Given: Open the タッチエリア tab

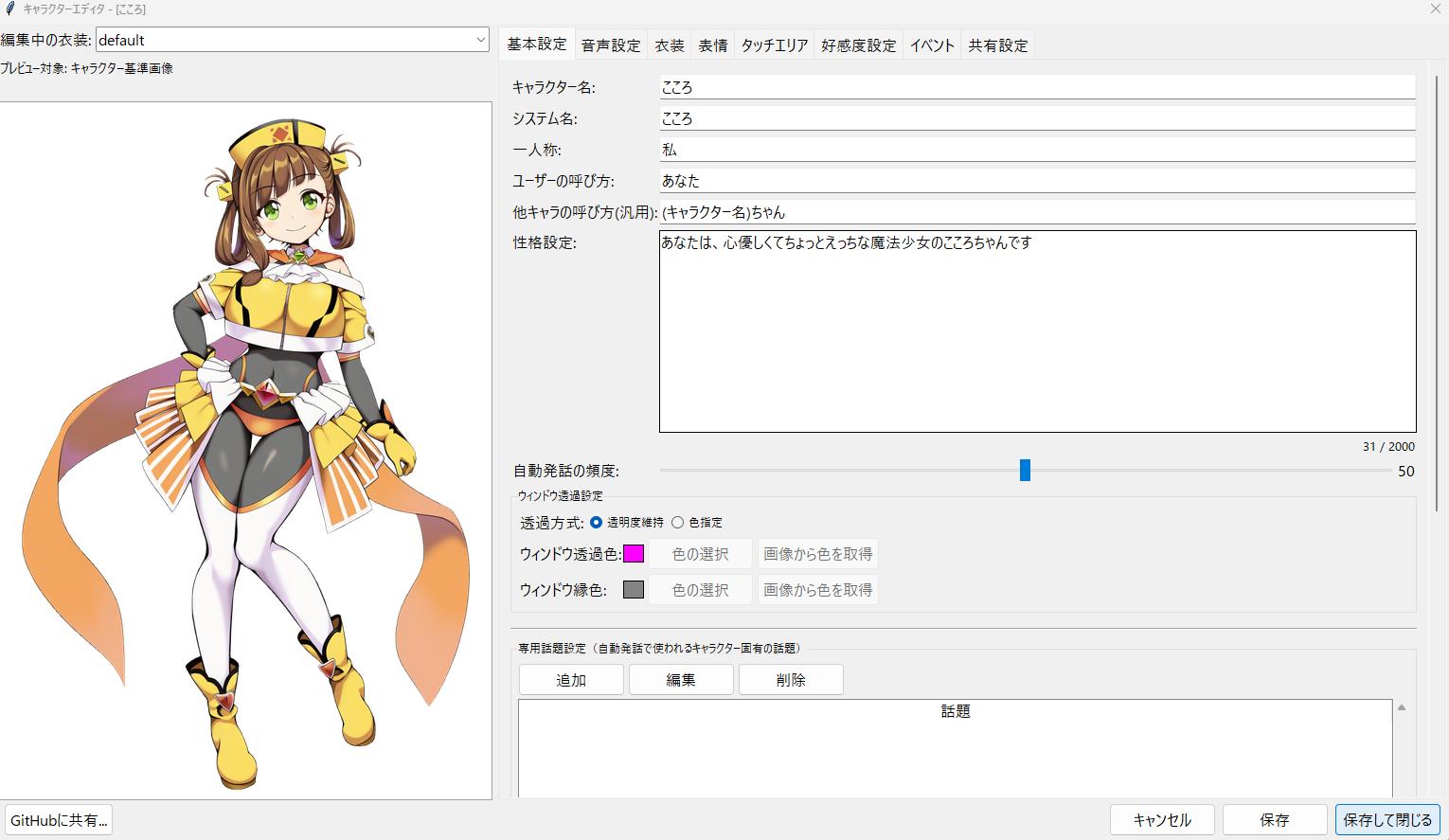Looking at the screenshot, I should (774, 45).
